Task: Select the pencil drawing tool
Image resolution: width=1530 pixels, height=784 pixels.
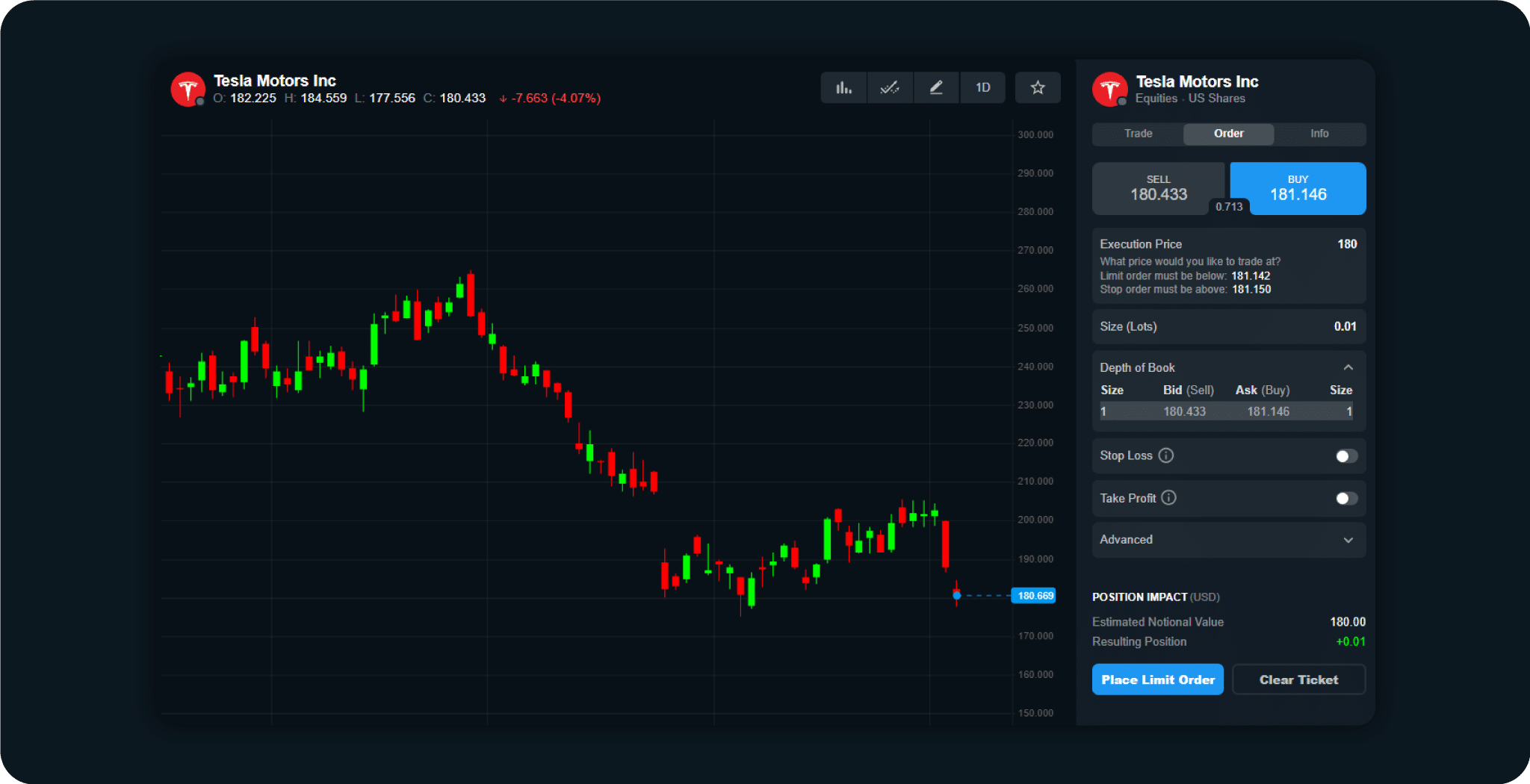Action: pos(936,88)
